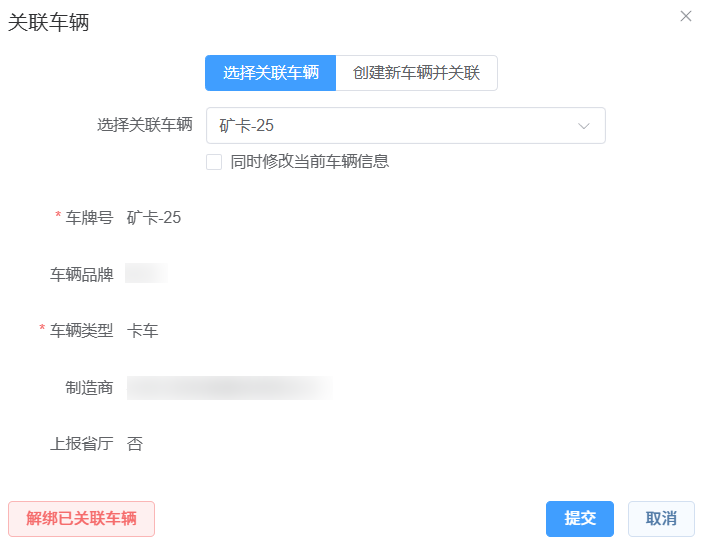Viewport: 705px width, 545px height.
Task: Cancel using the 取消 button
Action: [661, 519]
